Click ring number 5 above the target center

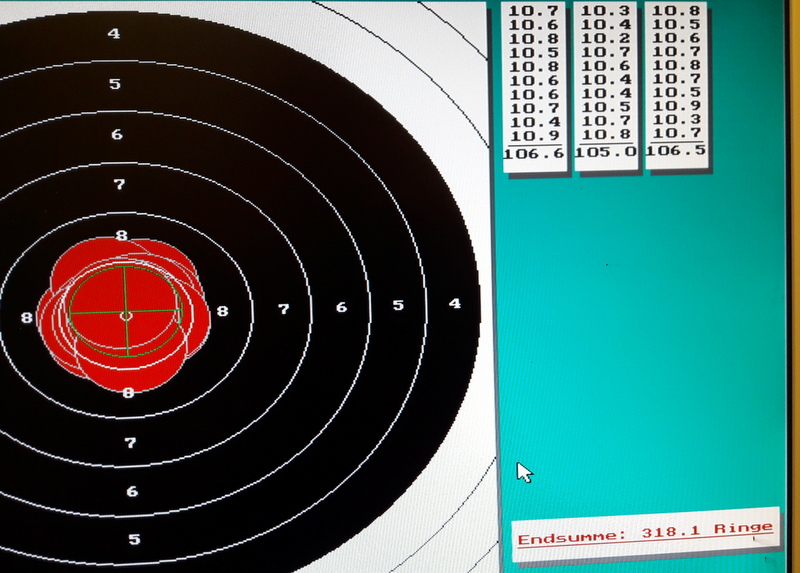(115, 84)
